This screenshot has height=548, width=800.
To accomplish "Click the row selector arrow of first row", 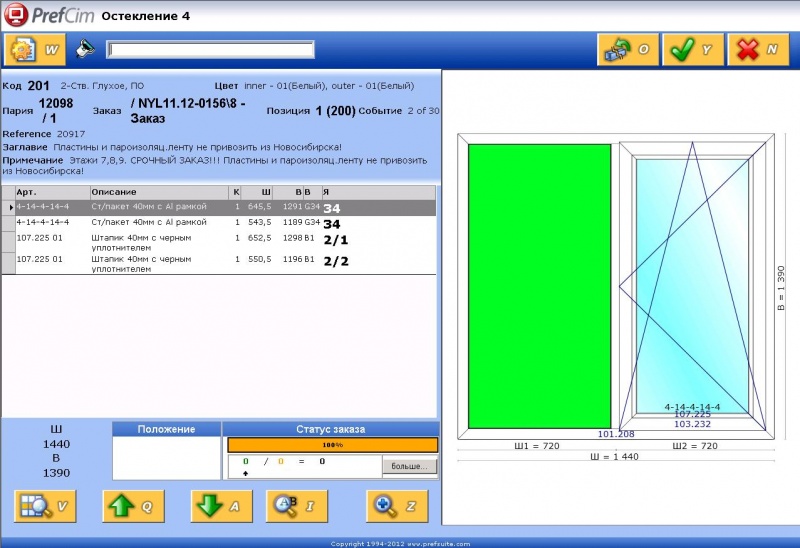I will (9, 208).
